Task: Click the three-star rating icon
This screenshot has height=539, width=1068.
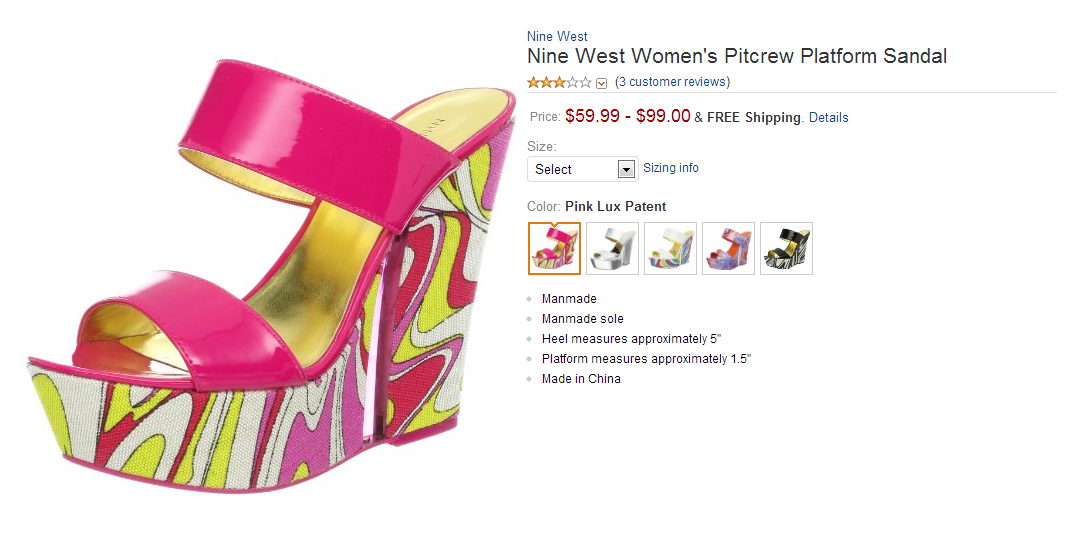Action: click(559, 82)
